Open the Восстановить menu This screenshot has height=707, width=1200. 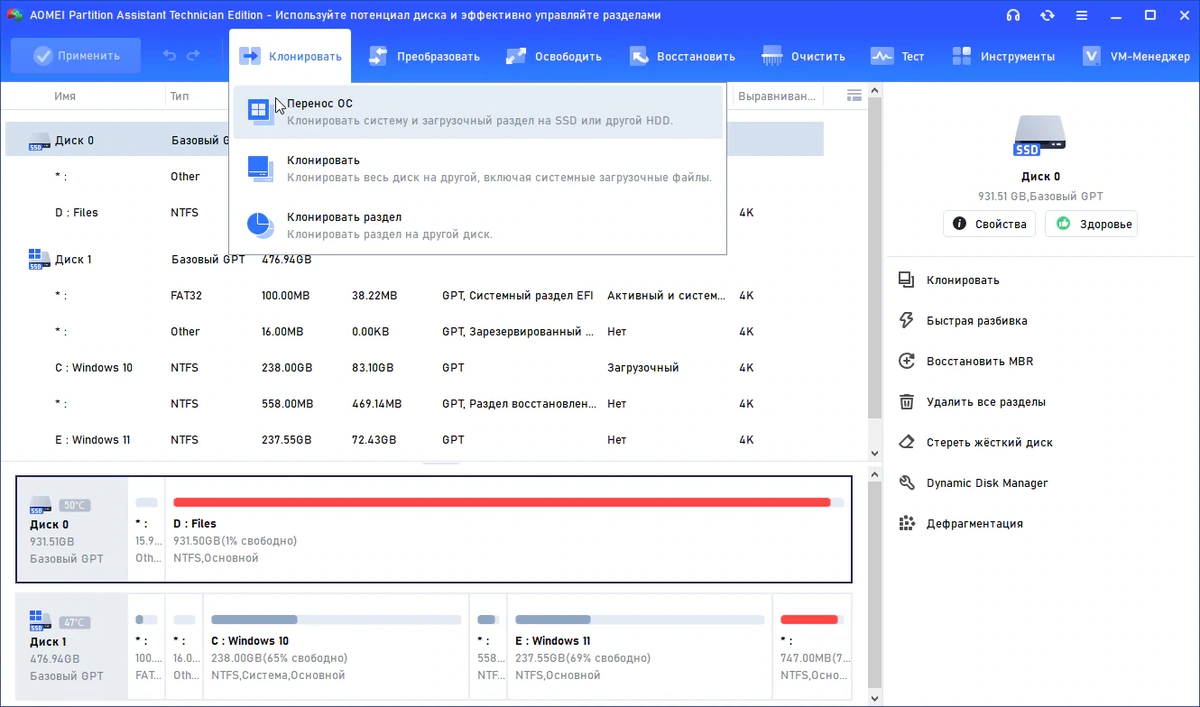pos(682,56)
